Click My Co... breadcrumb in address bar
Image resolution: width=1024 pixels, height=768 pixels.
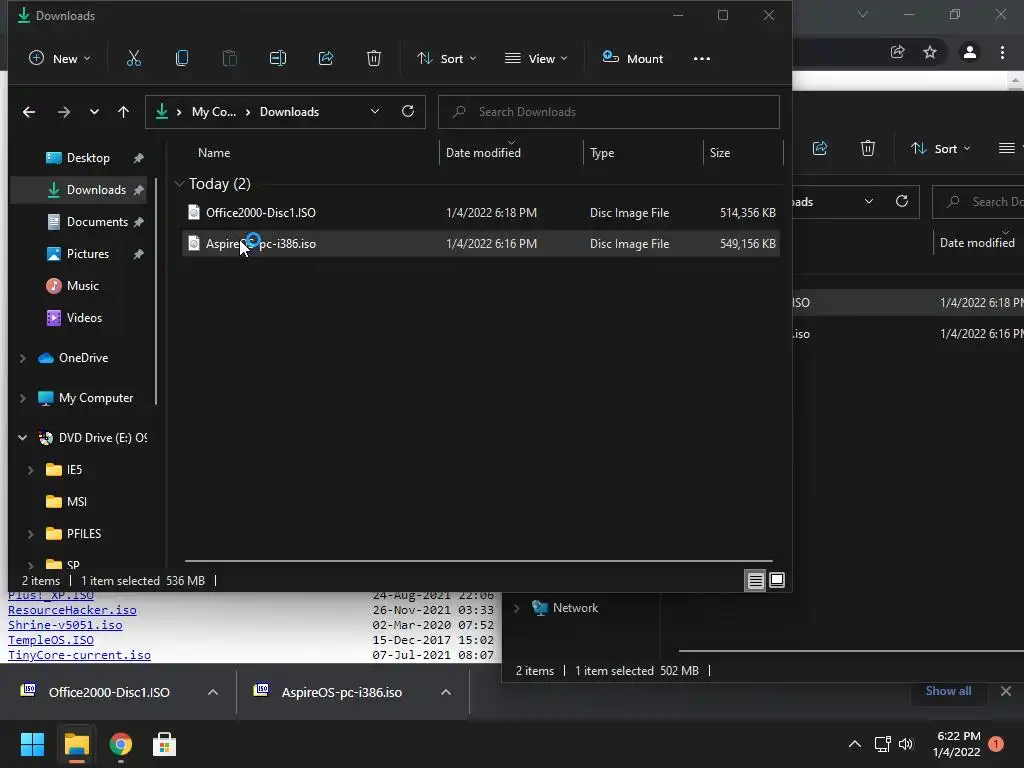[214, 112]
